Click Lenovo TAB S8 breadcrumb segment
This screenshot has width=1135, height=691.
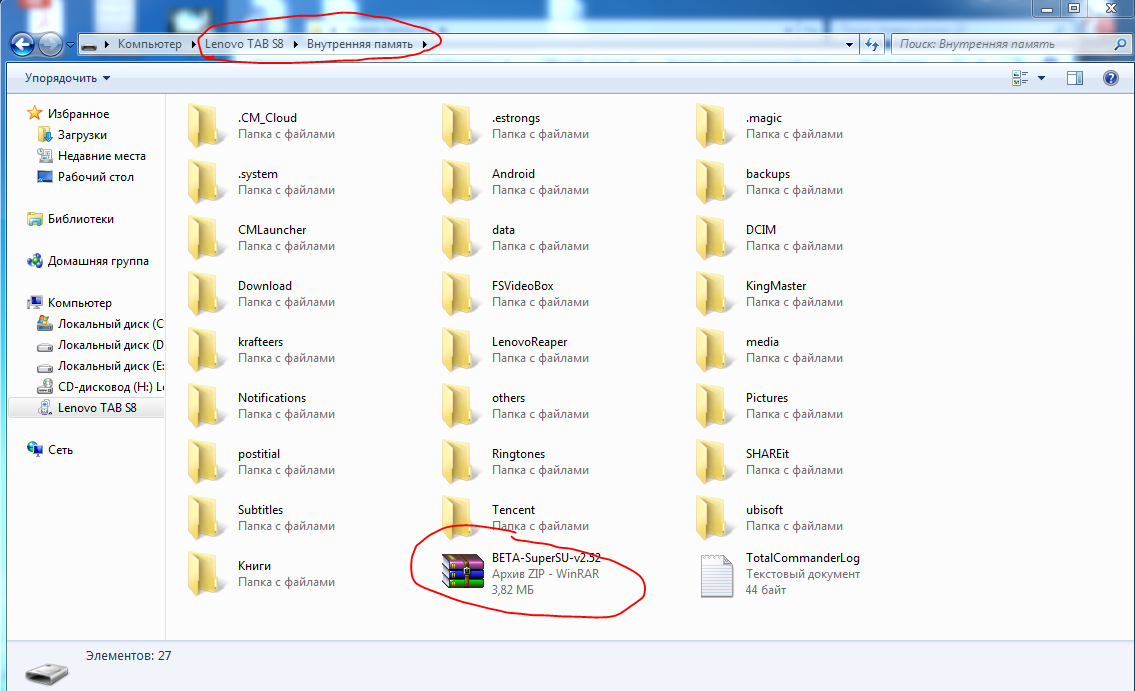click(245, 44)
